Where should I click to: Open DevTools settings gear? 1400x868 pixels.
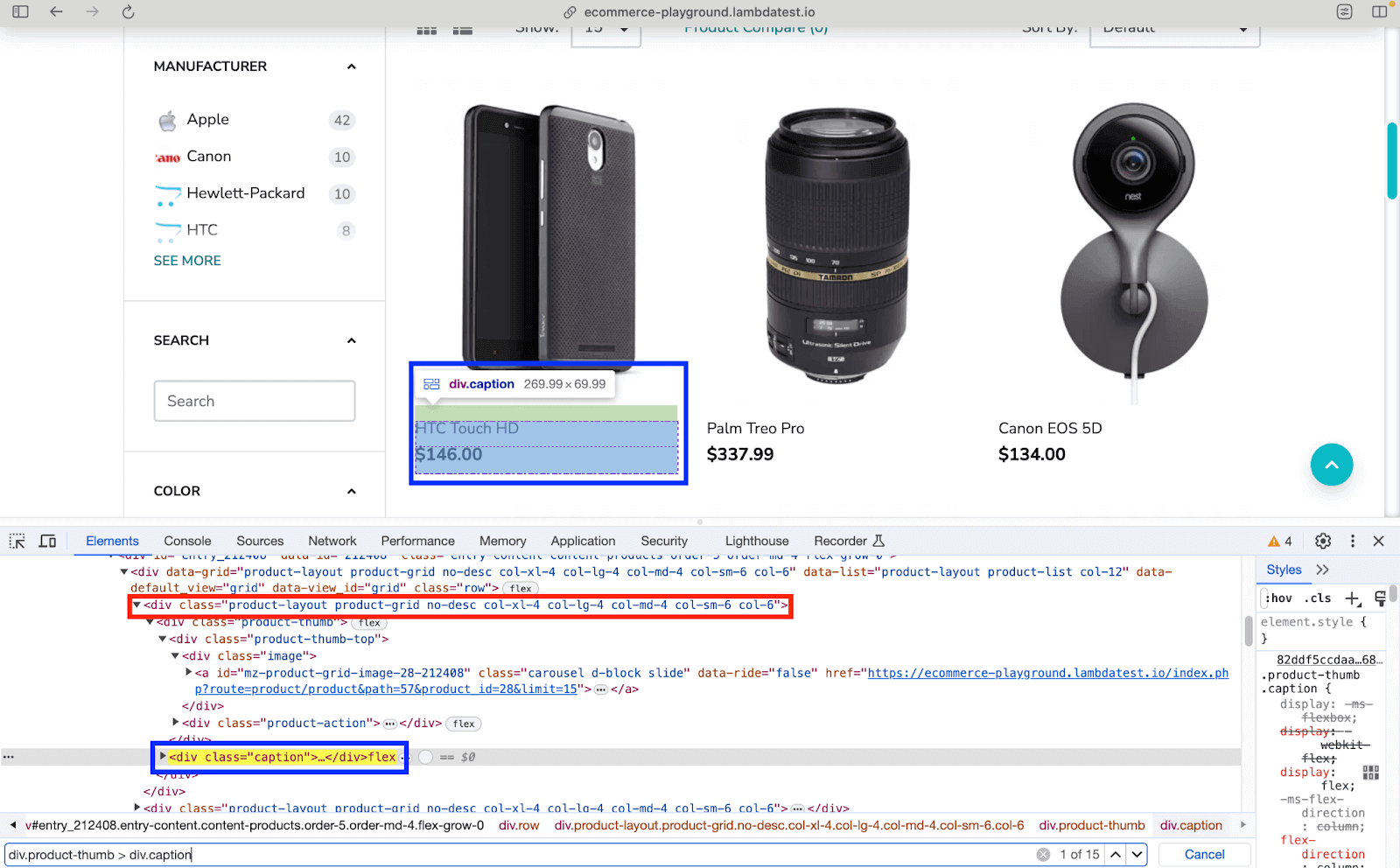1323,541
